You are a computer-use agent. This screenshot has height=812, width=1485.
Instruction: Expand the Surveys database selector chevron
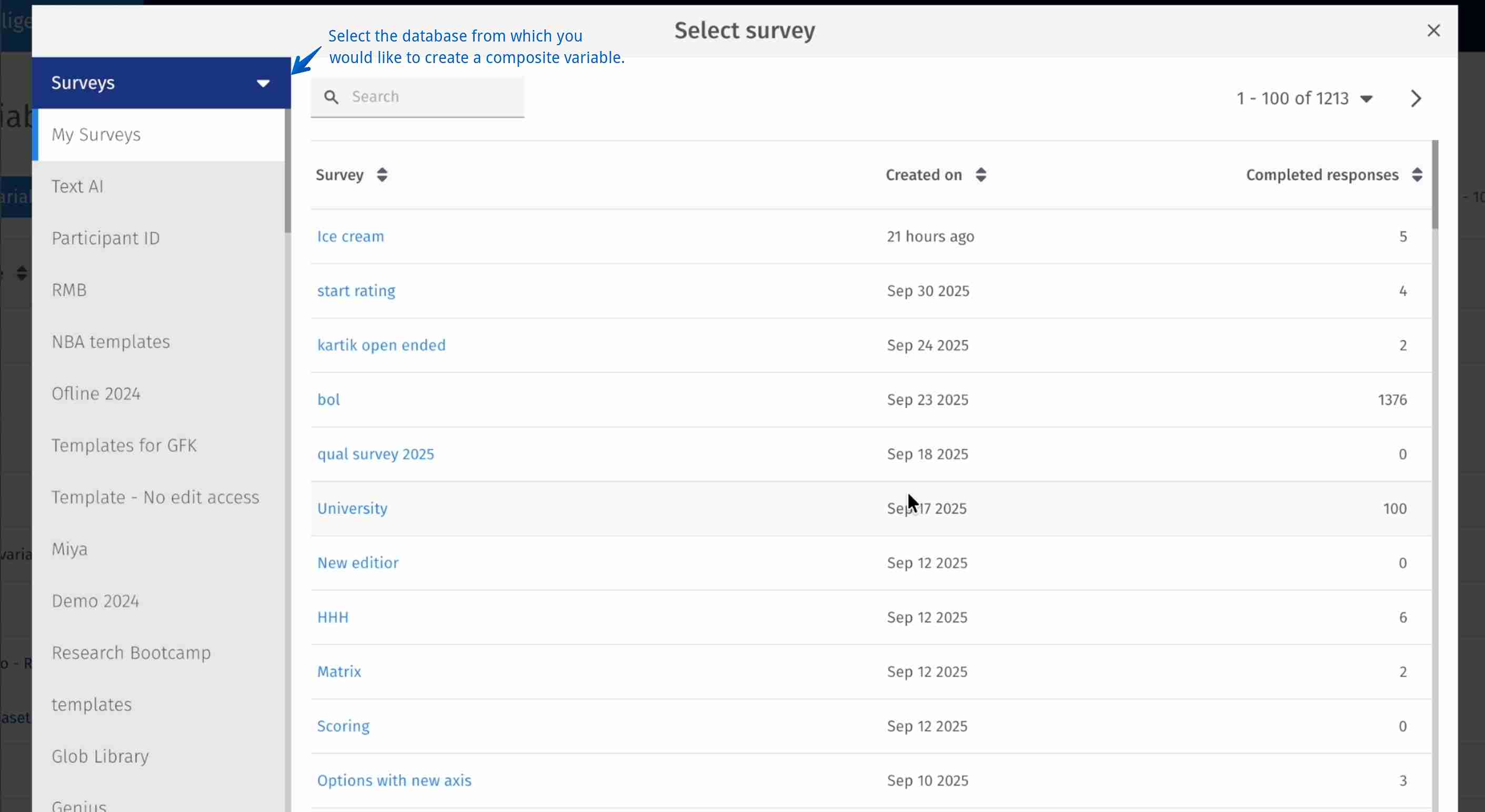coord(263,83)
